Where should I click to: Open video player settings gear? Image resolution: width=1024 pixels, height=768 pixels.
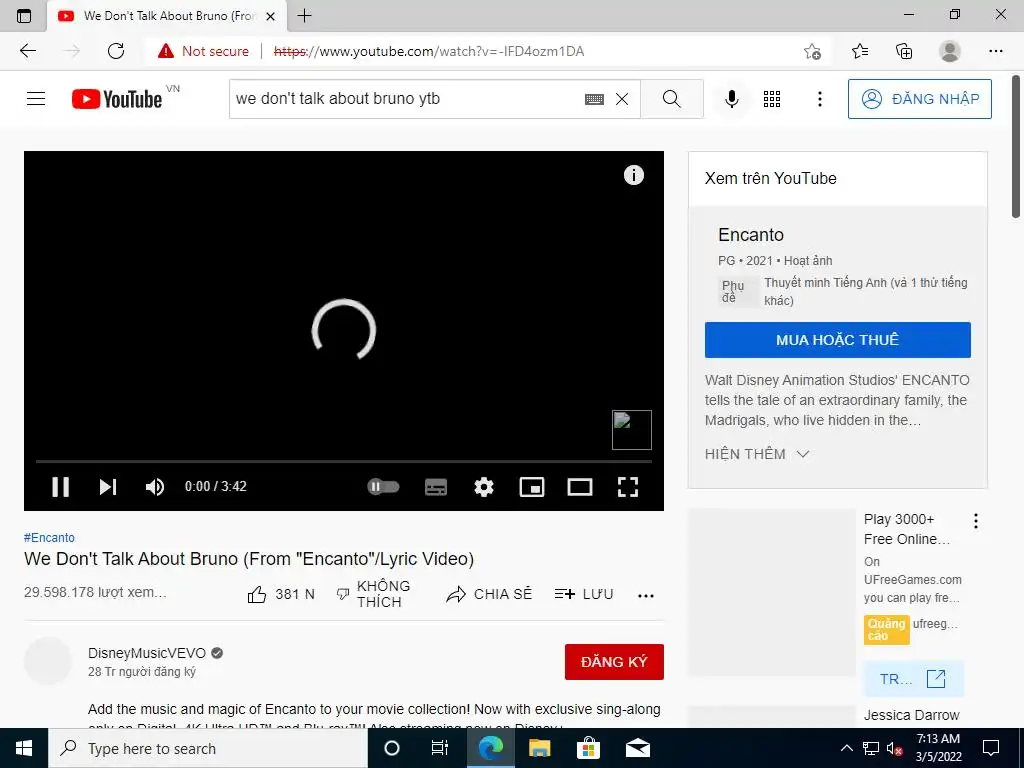pyautogui.click(x=484, y=487)
